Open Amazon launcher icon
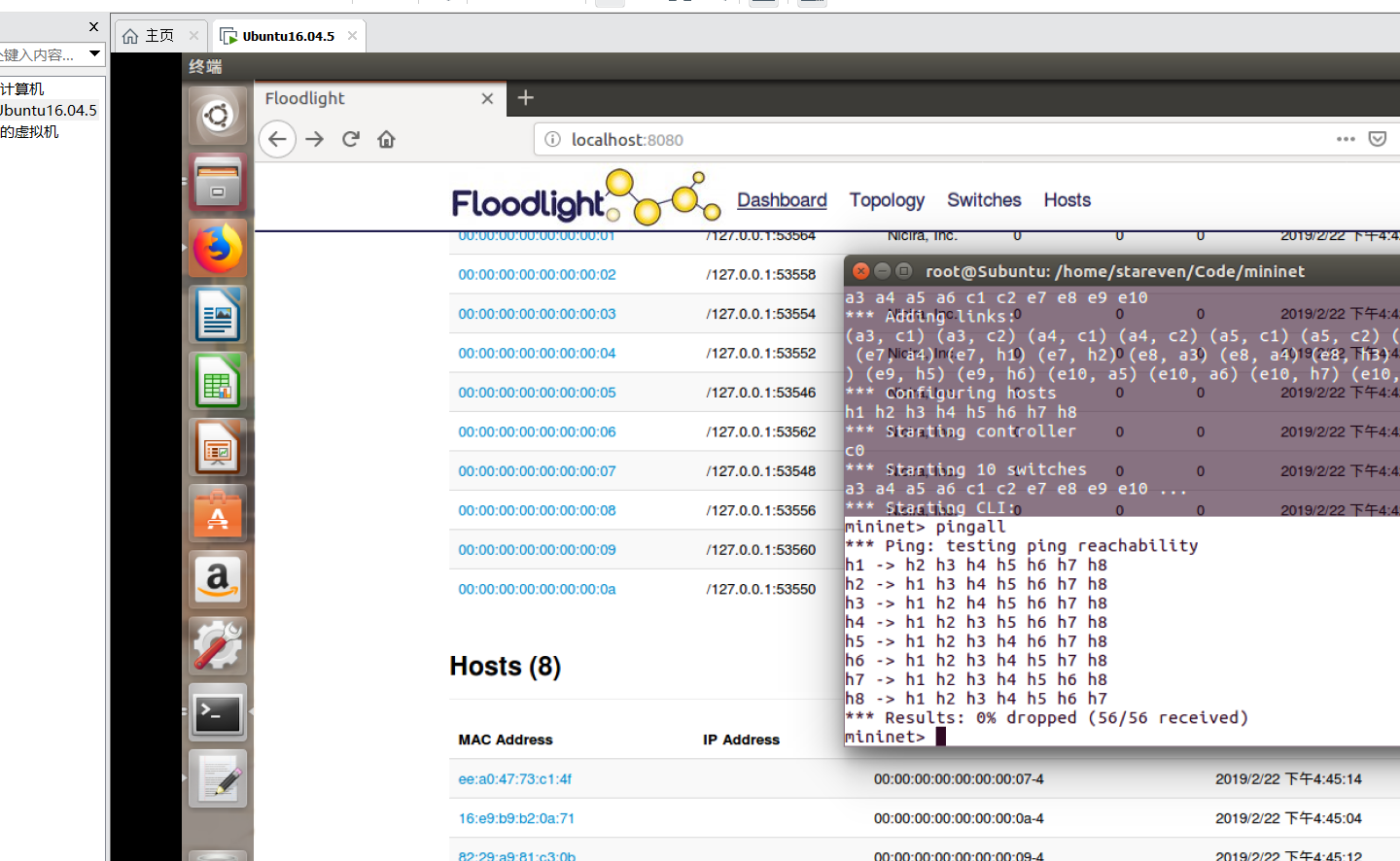This screenshot has height=861, width=1400. pyautogui.click(x=218, y=579)
